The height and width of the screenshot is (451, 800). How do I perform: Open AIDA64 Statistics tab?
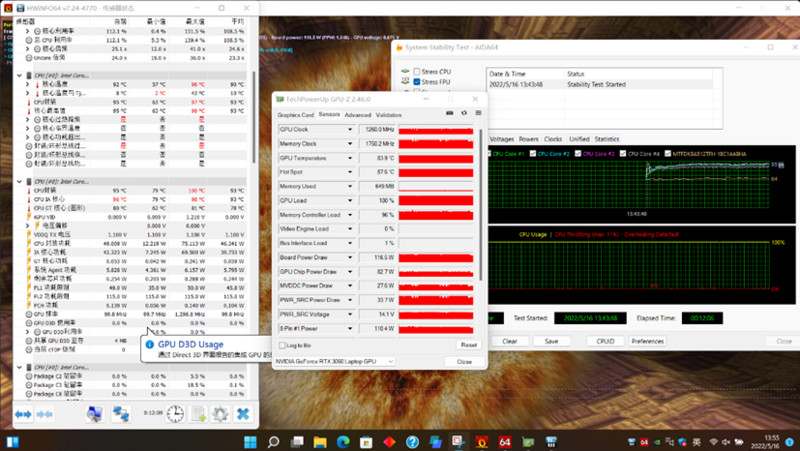click(x=607, y=139)
